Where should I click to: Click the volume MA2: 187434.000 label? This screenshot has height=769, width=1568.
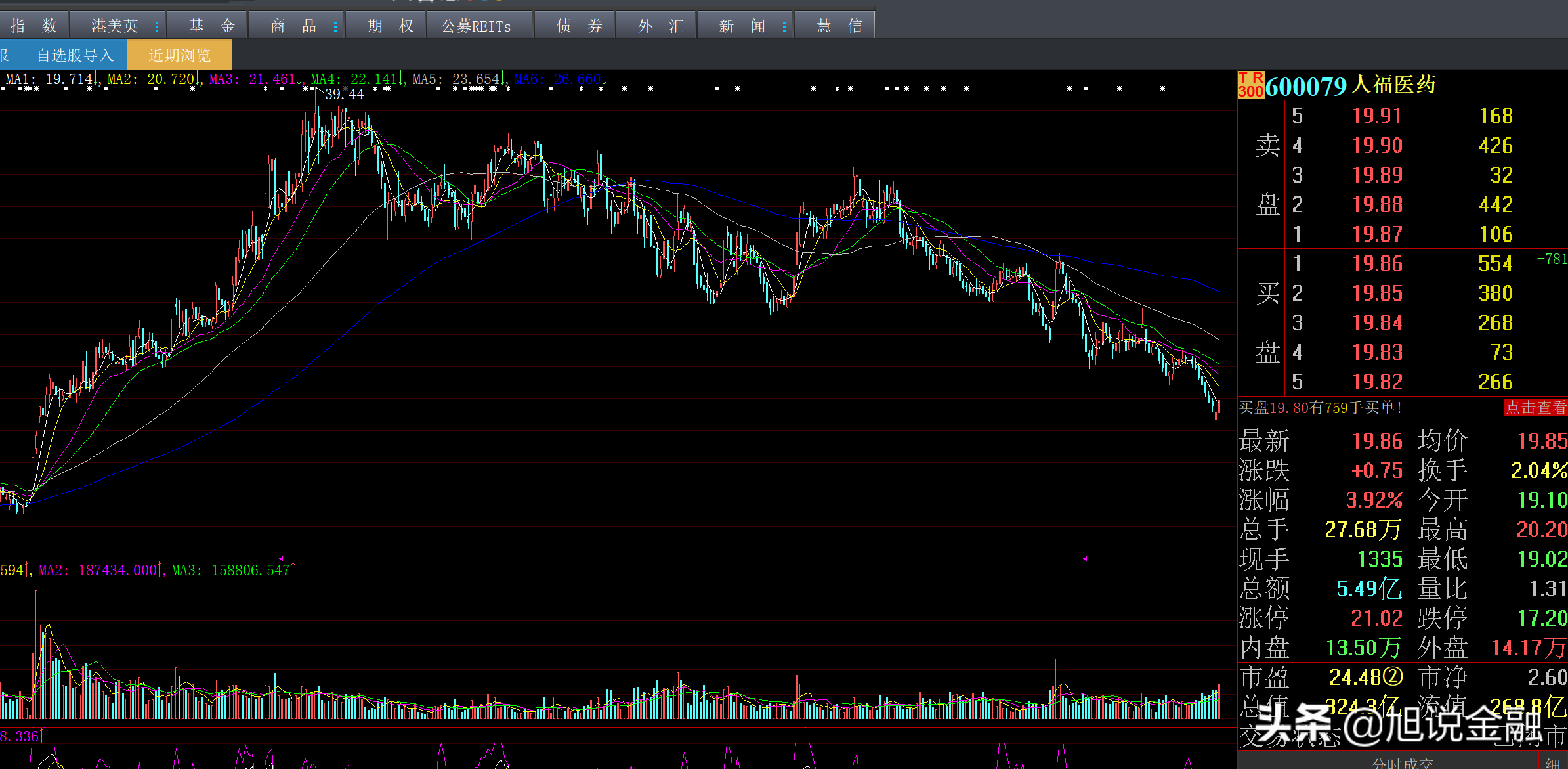pos(98,570)
